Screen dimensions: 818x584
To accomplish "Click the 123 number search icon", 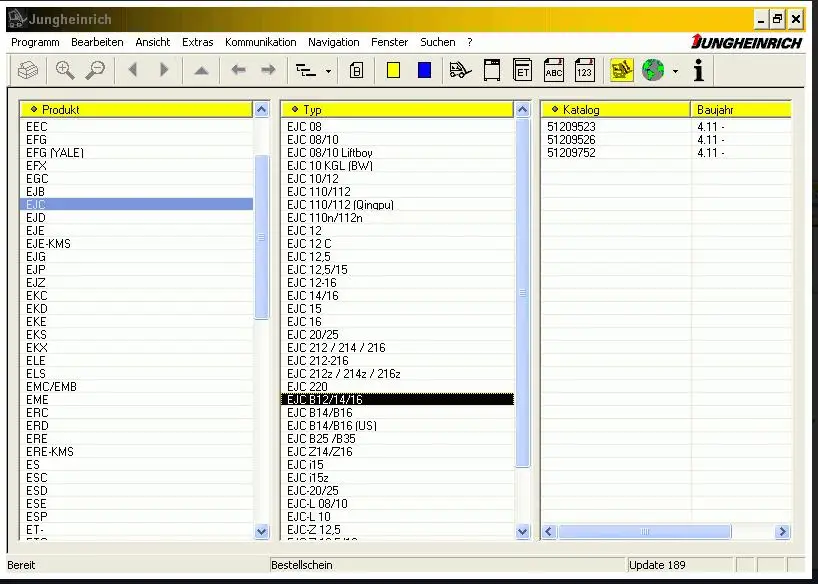I will (x=584, y=70).
